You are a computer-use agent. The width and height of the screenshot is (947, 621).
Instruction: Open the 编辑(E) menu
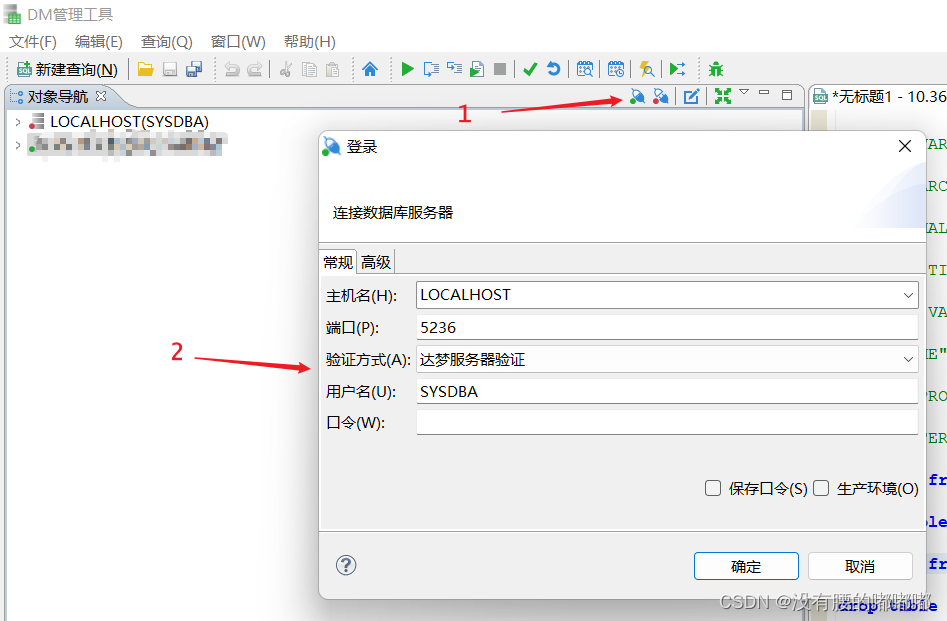pyautogui.click(x=98, y=42)
